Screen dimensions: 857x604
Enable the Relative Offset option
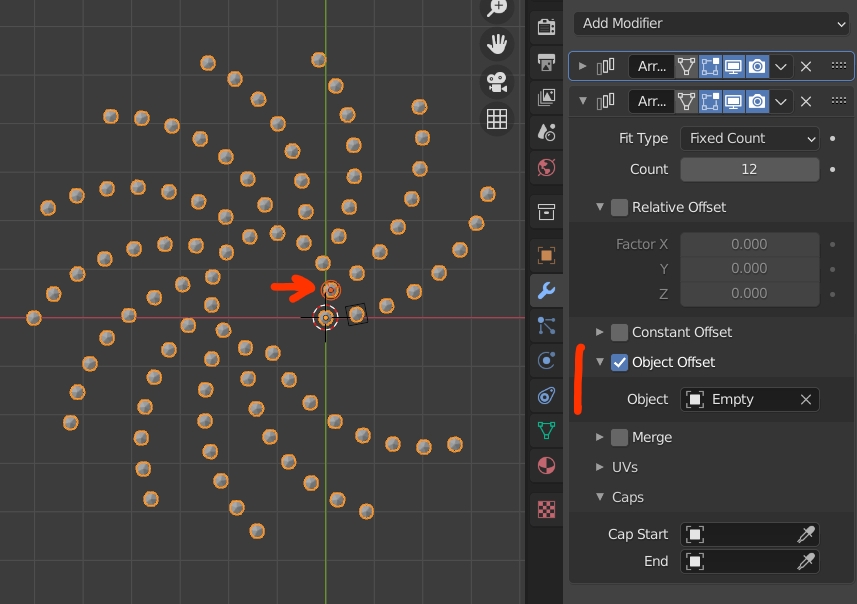pyautogui.click(x=619, y=207)
